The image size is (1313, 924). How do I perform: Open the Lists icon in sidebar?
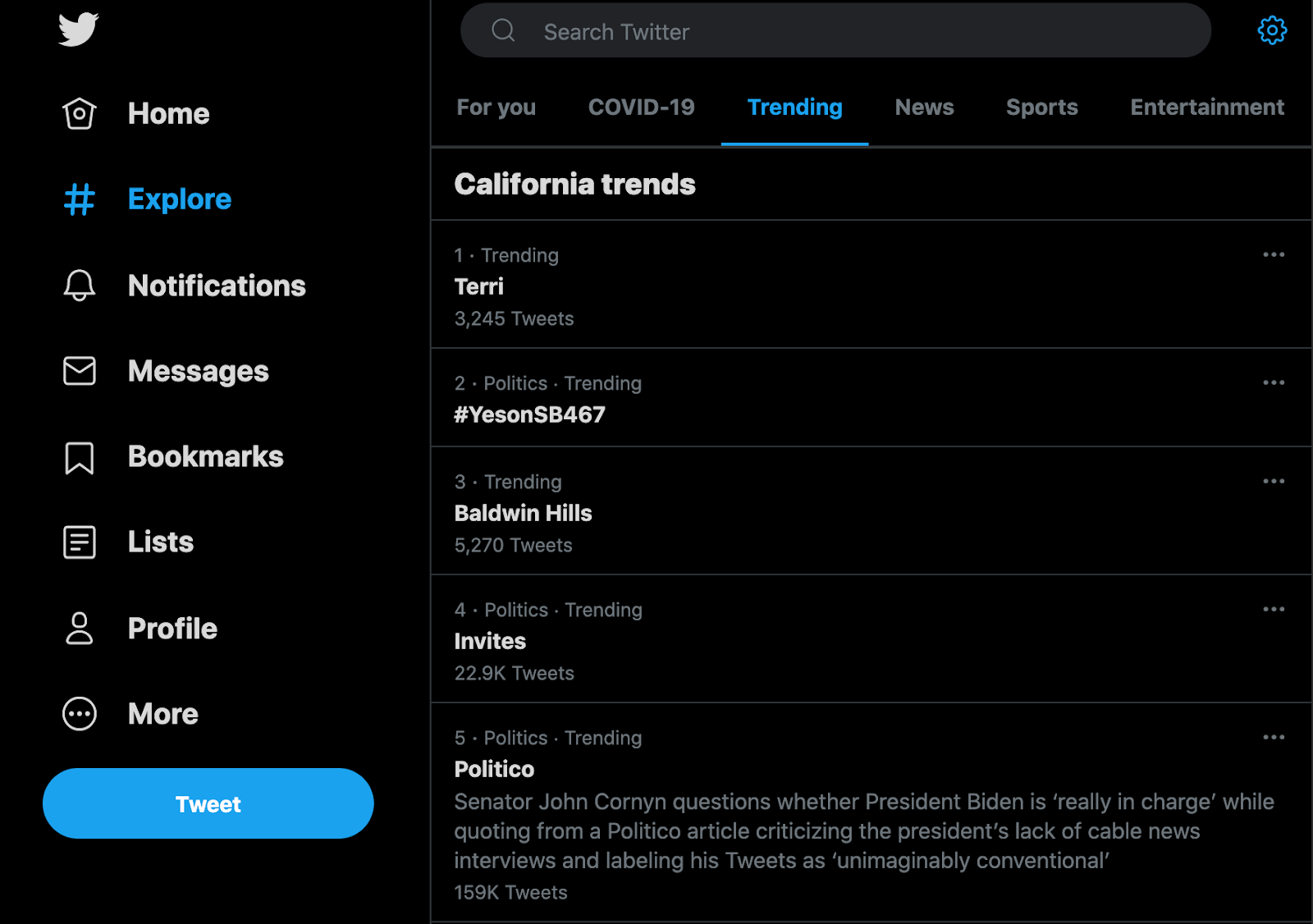click(x=80, y=542)
